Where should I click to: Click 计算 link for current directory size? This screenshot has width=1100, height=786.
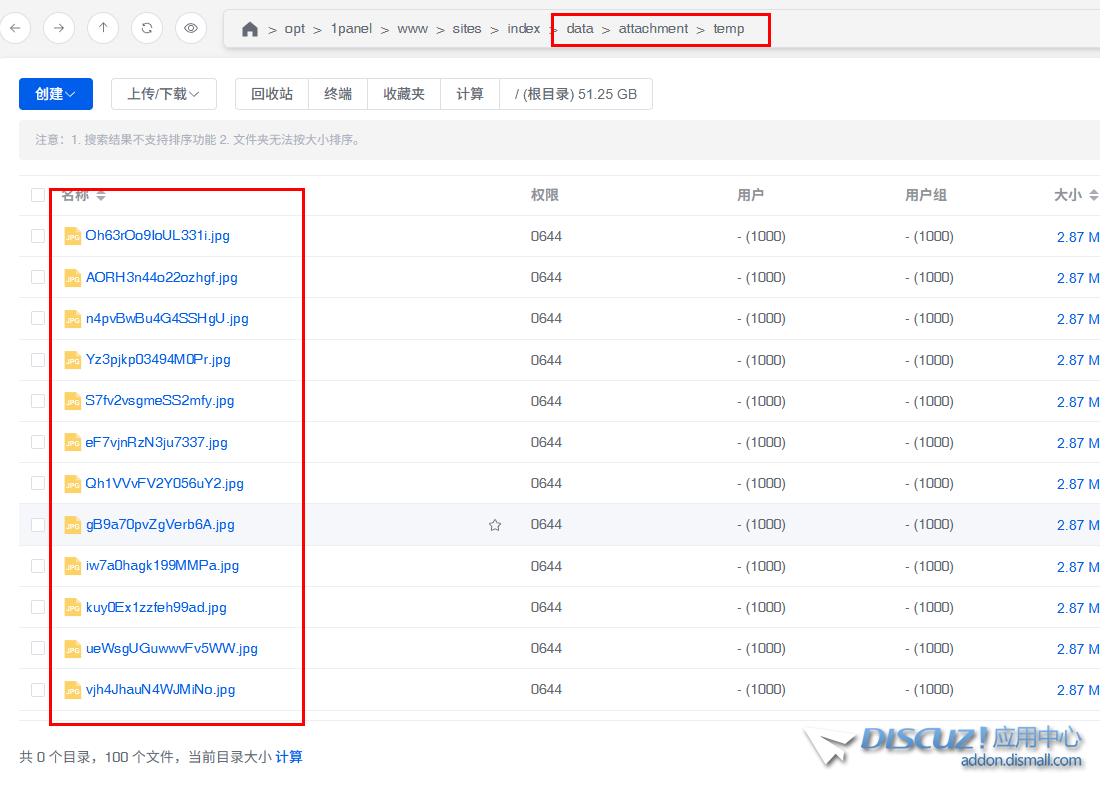tap(289, 757)
